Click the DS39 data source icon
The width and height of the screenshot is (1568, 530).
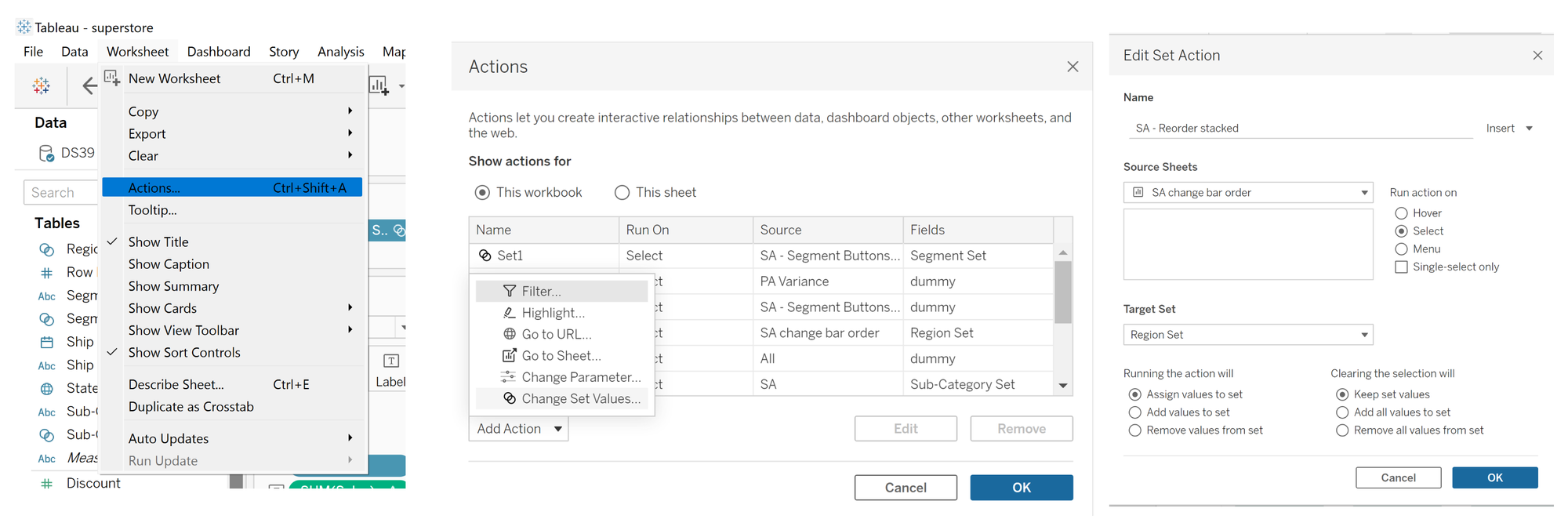tap(46, 153)
